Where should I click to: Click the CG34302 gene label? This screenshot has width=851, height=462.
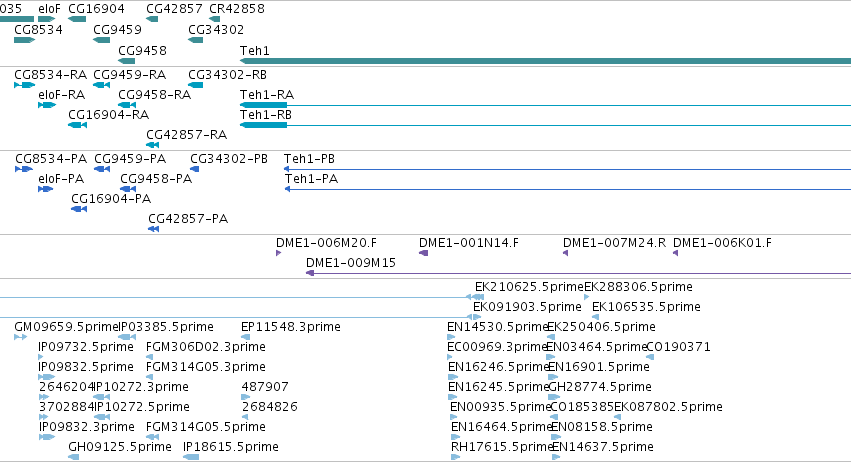coord(216,30)
